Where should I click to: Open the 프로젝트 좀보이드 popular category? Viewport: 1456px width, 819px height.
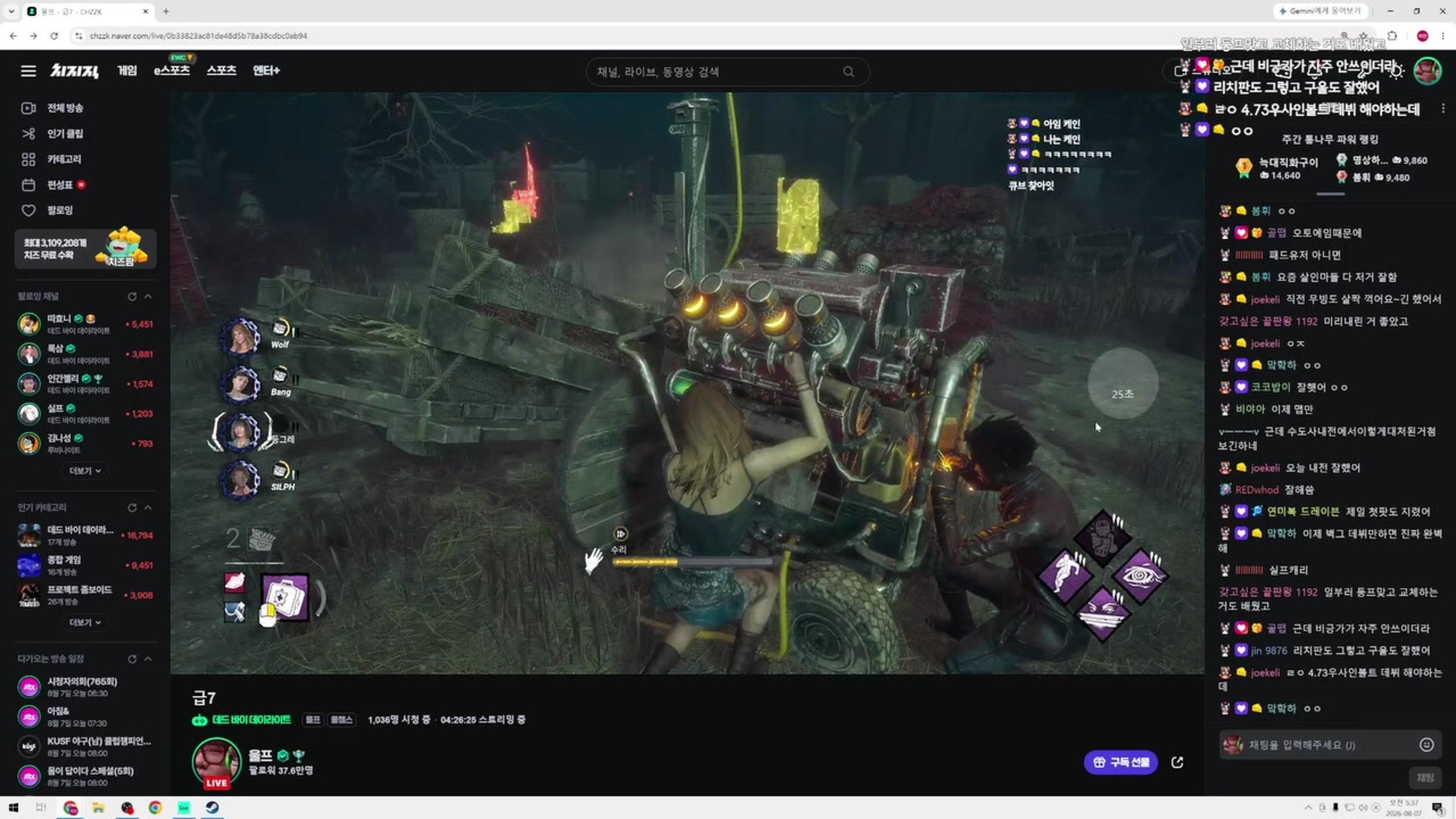(x=85, y=595)
